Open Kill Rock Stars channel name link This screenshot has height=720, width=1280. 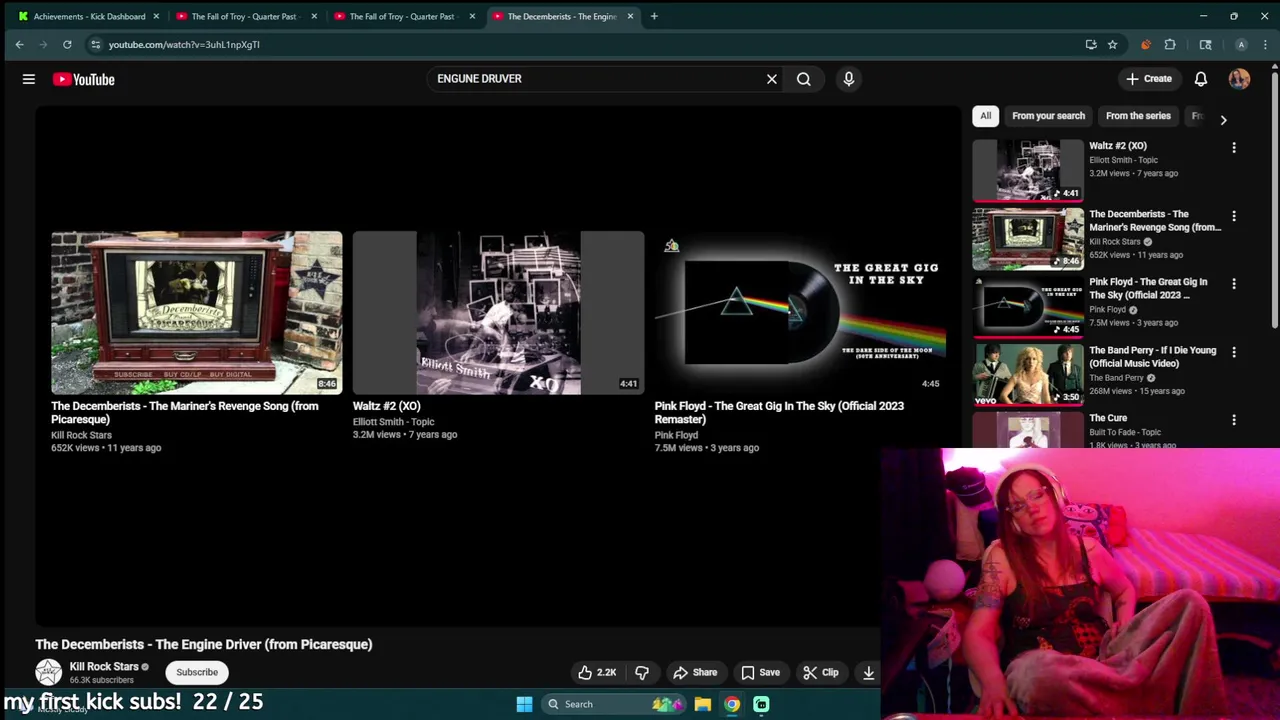click(104, 667)
